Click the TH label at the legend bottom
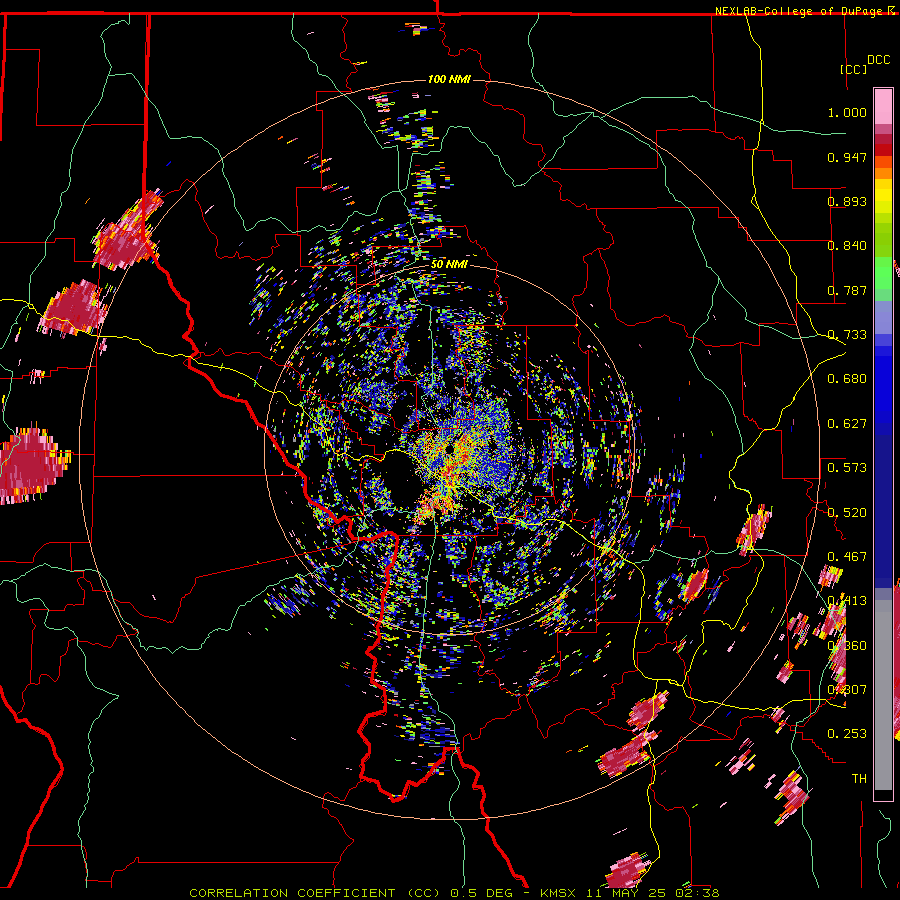Viewport: 900px width, 900px height. (x=859, y=779)
